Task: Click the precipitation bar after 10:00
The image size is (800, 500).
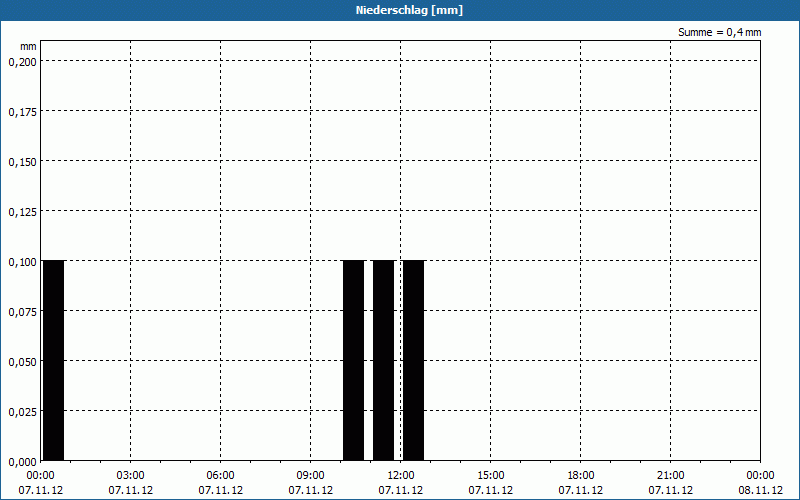Action: [354, 360]
